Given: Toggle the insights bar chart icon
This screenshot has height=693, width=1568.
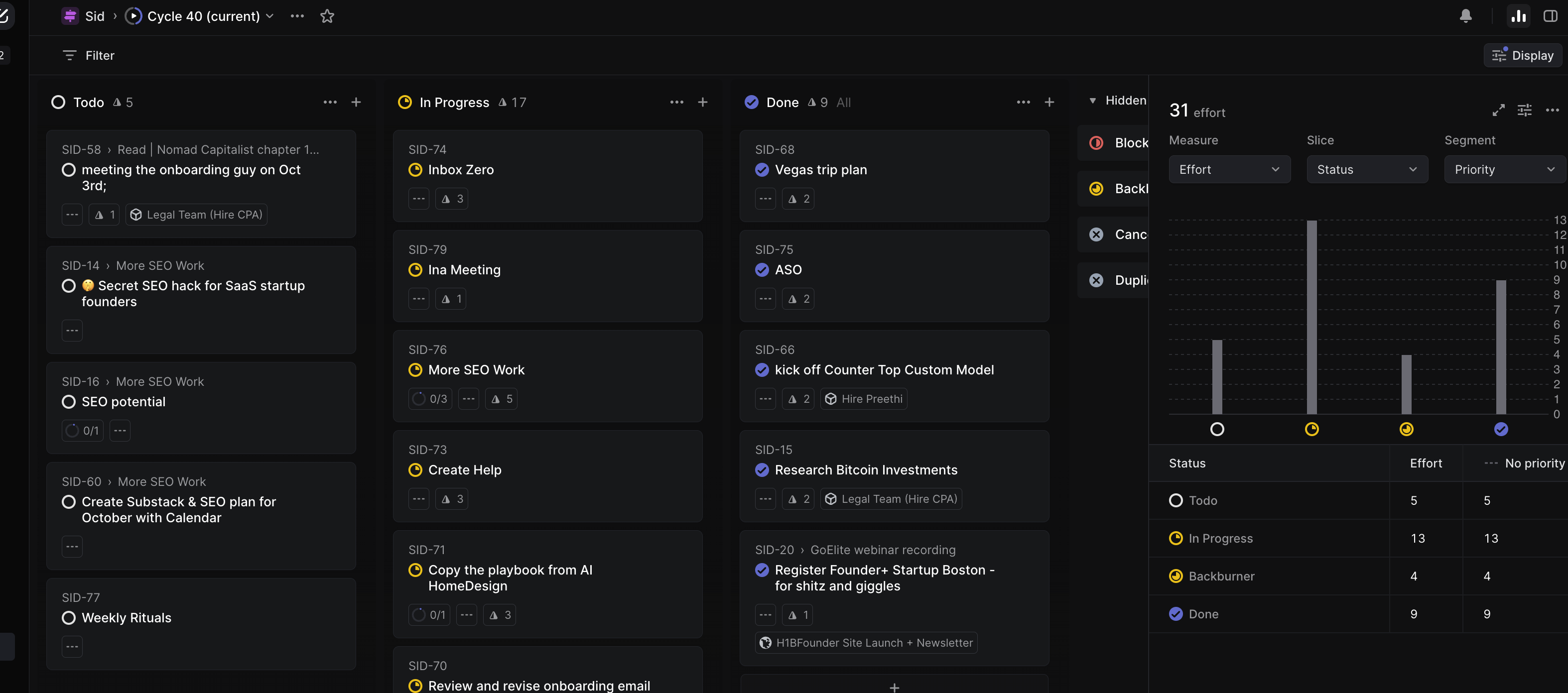Looking at the screenshot, I should pyautogui.click(x=1518, y=16).
